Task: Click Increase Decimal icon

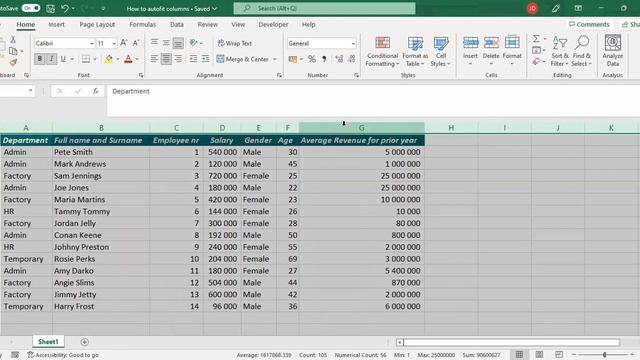Action: point(339,59)
